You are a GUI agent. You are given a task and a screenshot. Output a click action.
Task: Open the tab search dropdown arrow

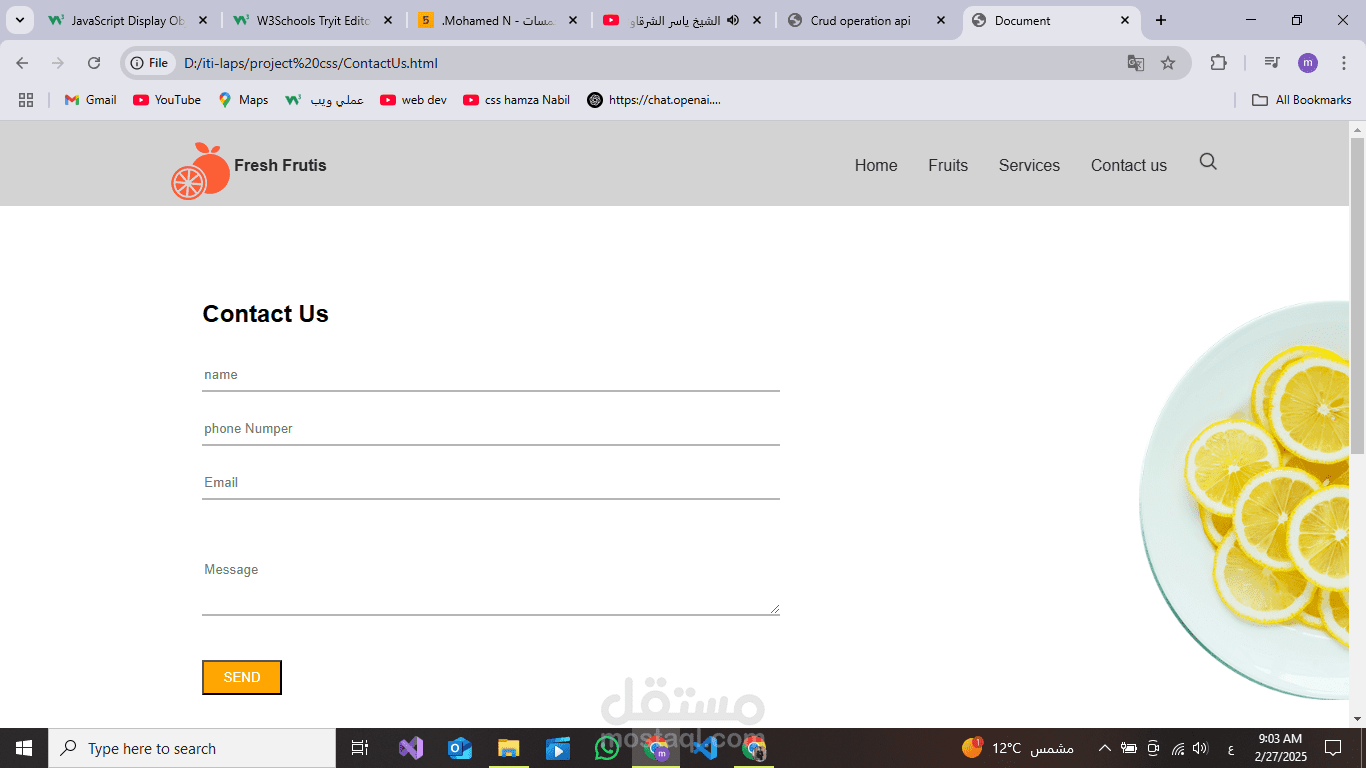(x=20, y=20)
